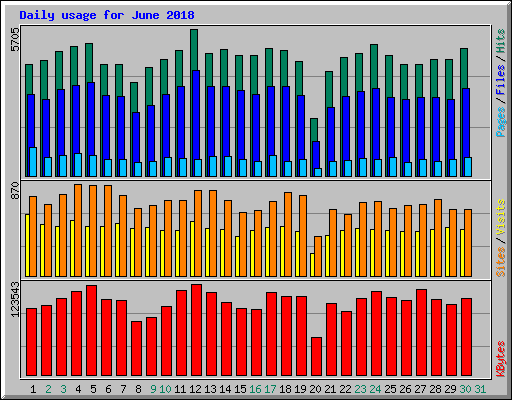Image resolution: width=512 pixels, height=400 pixels.
Task: Click the red KBytes bar for day 27
Action: [x=421, y=333]
